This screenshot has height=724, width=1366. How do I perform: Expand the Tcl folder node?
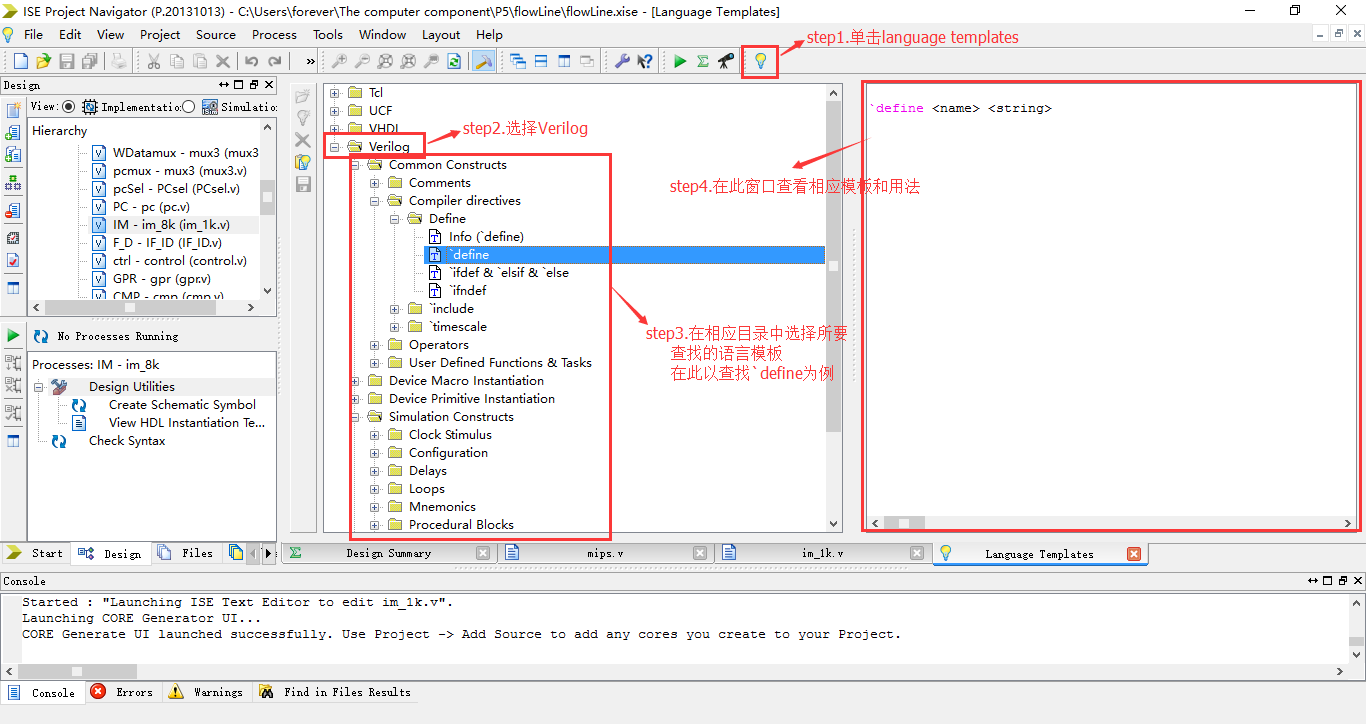pos(335,93)
